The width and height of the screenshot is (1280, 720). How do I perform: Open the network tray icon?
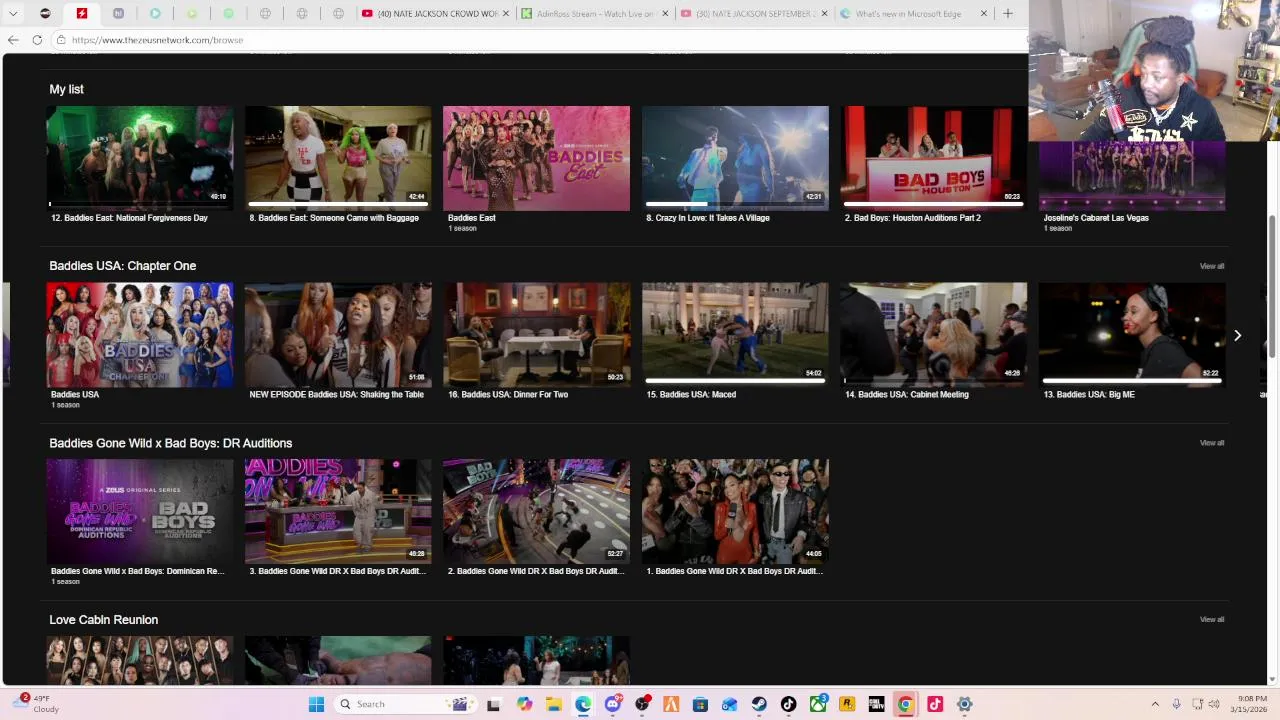(x=1198, y=704)
